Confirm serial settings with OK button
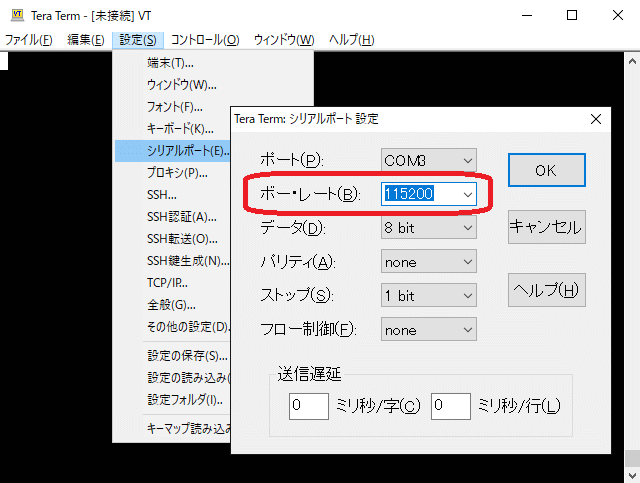Image resolution: width=640 pixels, height=483 pixels. pyautogui.click(x=547, y=170)
